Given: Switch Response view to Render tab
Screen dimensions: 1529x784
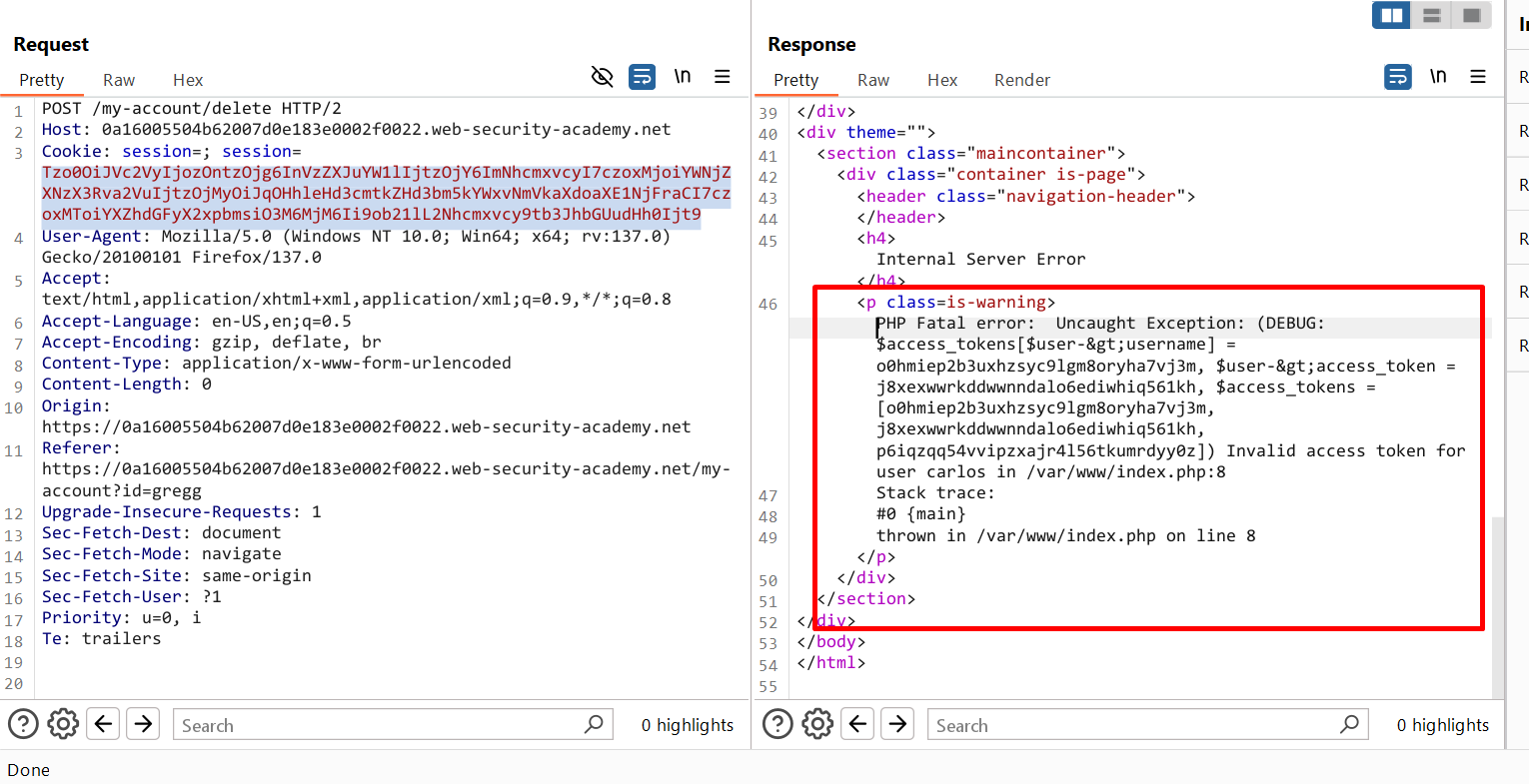Looking at the screenshot, I should [1021, 80].
